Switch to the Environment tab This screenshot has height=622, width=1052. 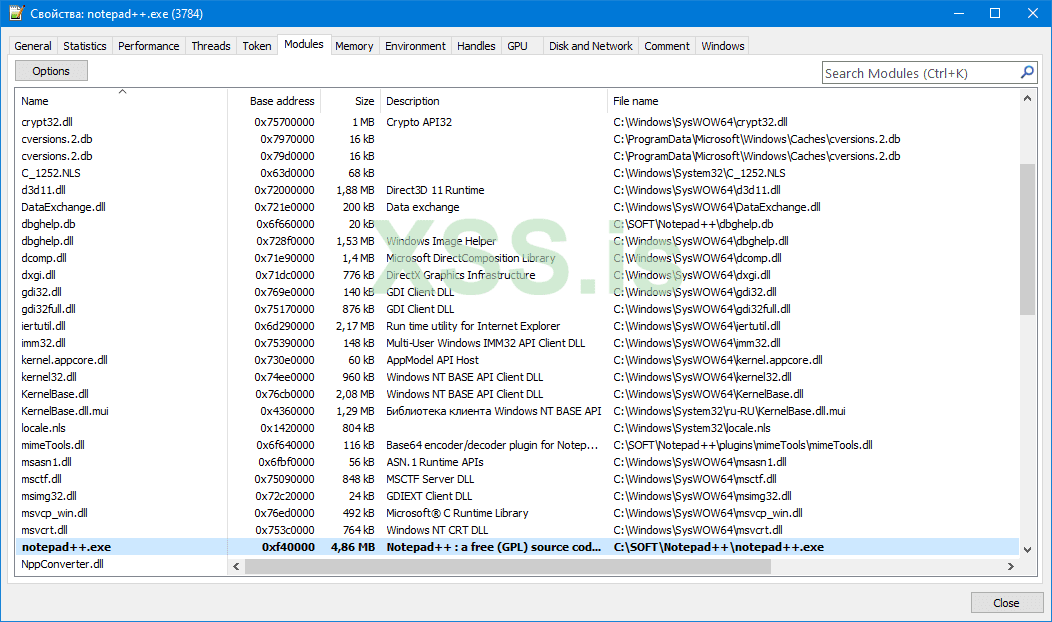click(x=415, y=46)
